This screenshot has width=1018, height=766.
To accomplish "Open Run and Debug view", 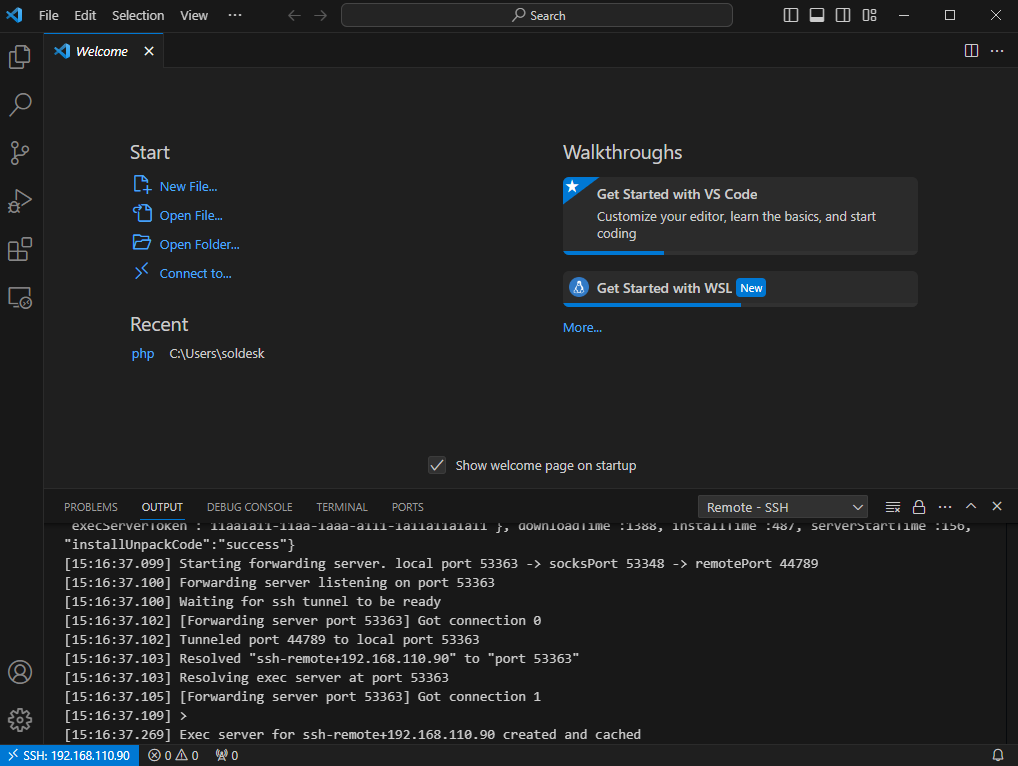I will click(x=19, y=201).
